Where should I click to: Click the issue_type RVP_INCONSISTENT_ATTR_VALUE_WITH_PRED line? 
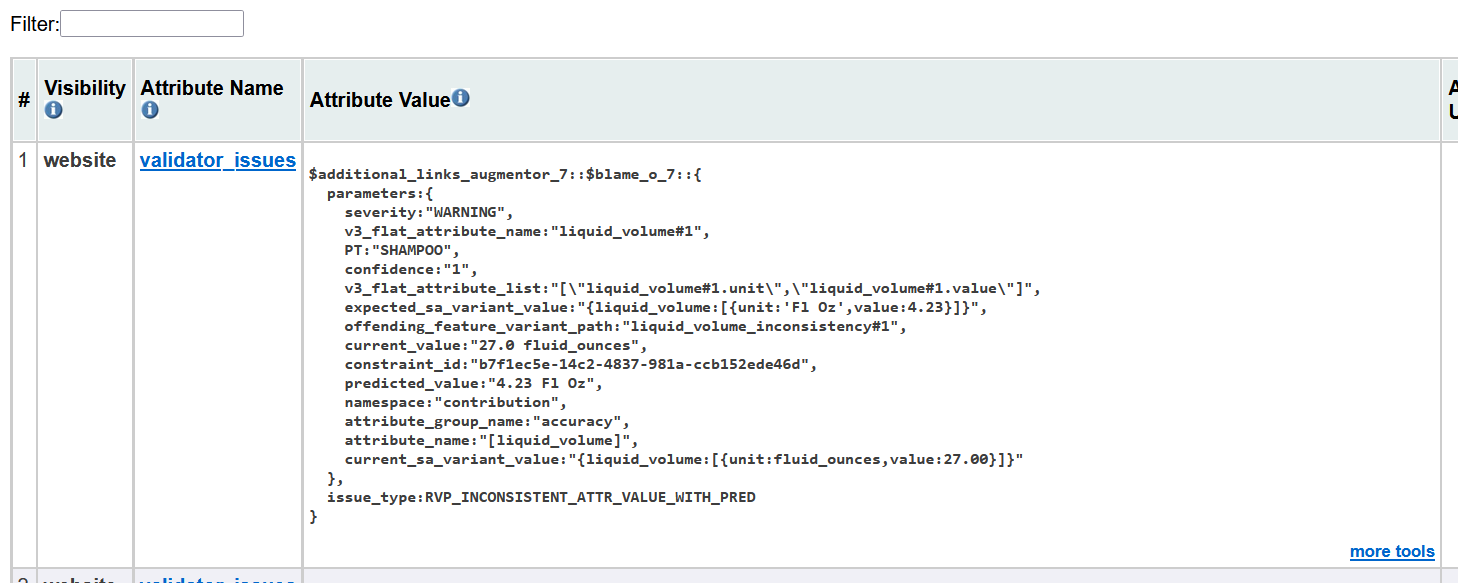click(x=541, y=497)
